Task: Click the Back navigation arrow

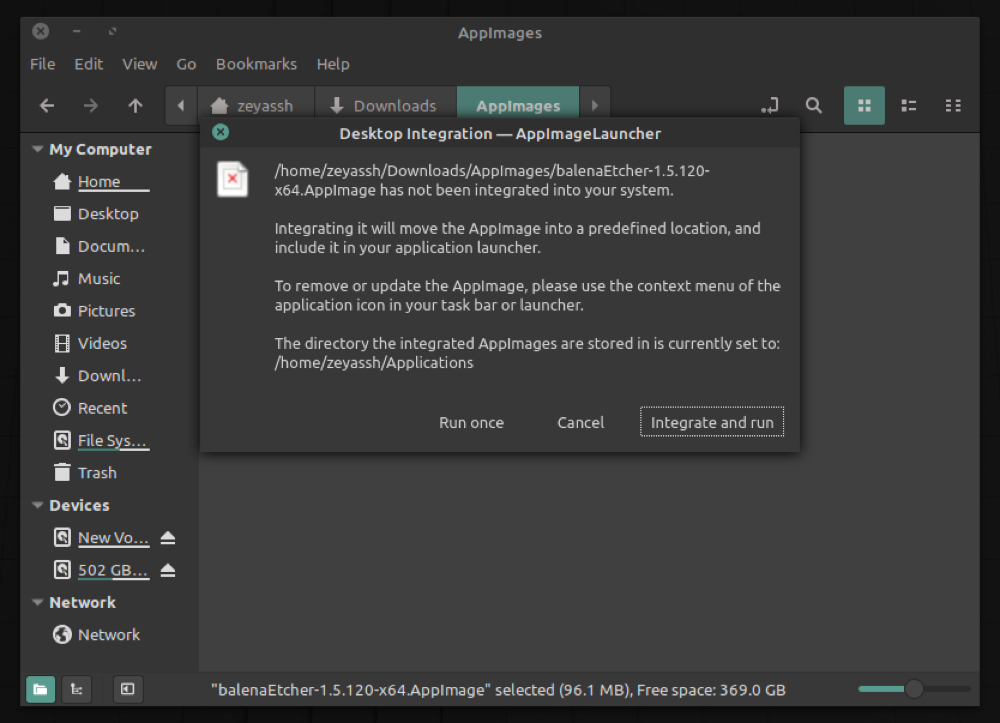Action: click(46, 105)
